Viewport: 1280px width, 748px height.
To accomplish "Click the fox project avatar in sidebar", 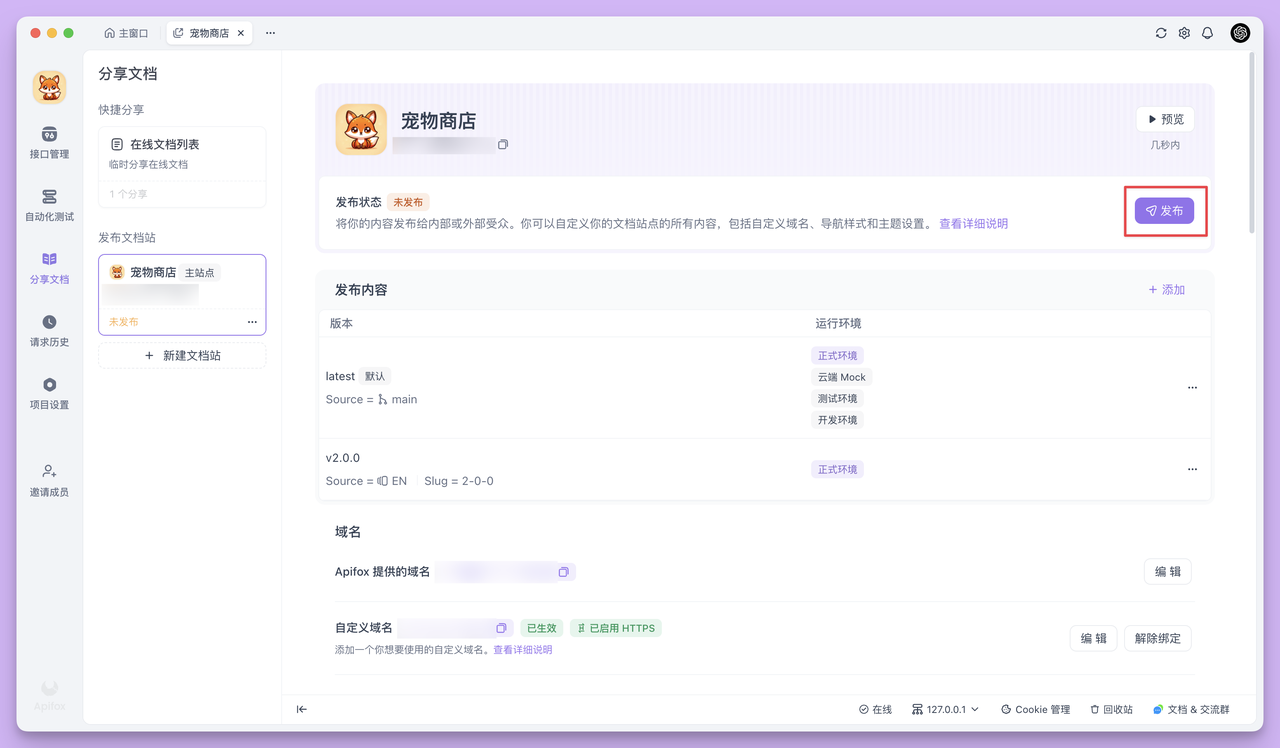I will [49, 88].
